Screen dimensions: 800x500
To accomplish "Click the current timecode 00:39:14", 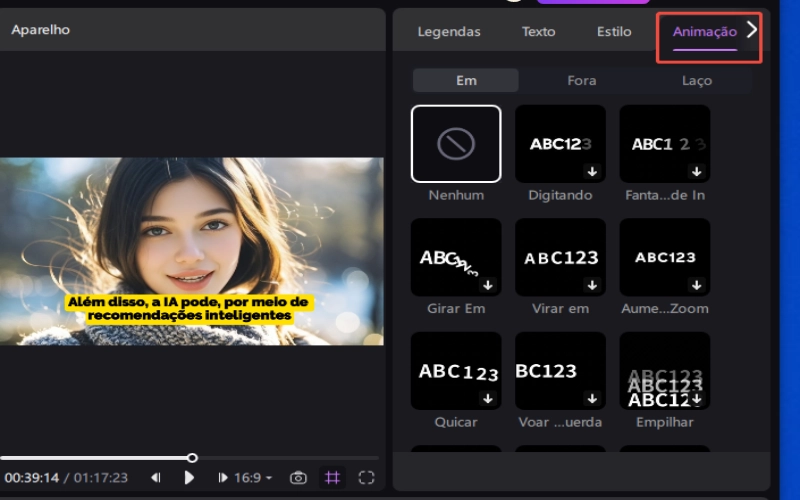I will tap(32, 478).
